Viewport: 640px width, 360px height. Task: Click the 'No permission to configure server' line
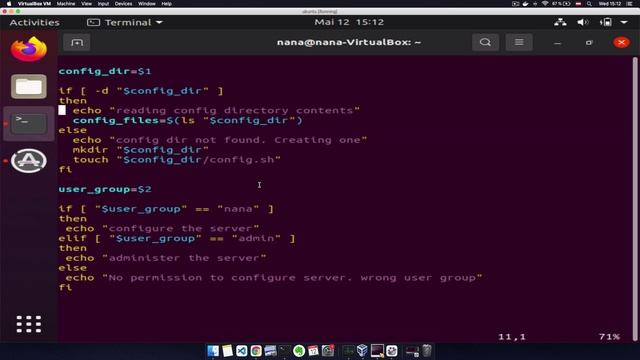[x=274, y=278]
